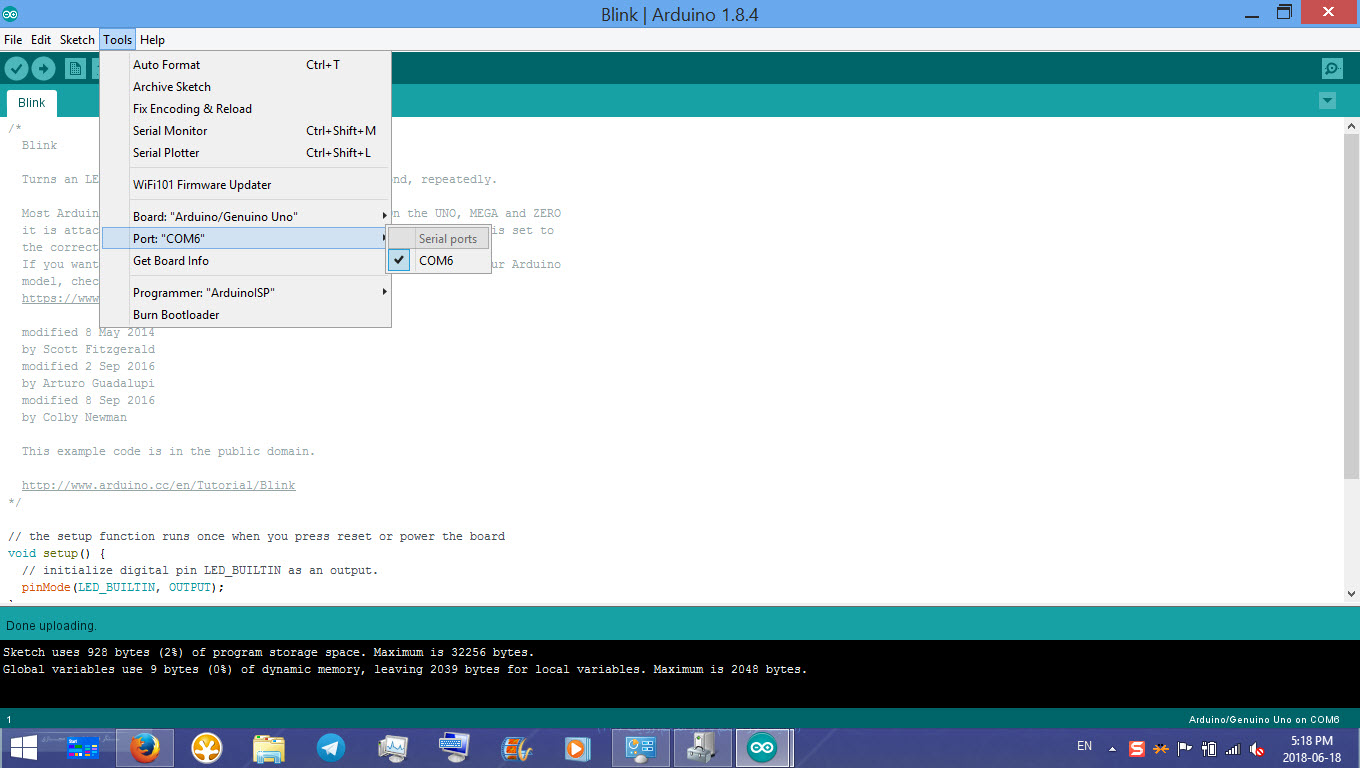Open Serial Plotter from menu
The height and width of the screenshot is (768, 1360).
pos(245,153)
